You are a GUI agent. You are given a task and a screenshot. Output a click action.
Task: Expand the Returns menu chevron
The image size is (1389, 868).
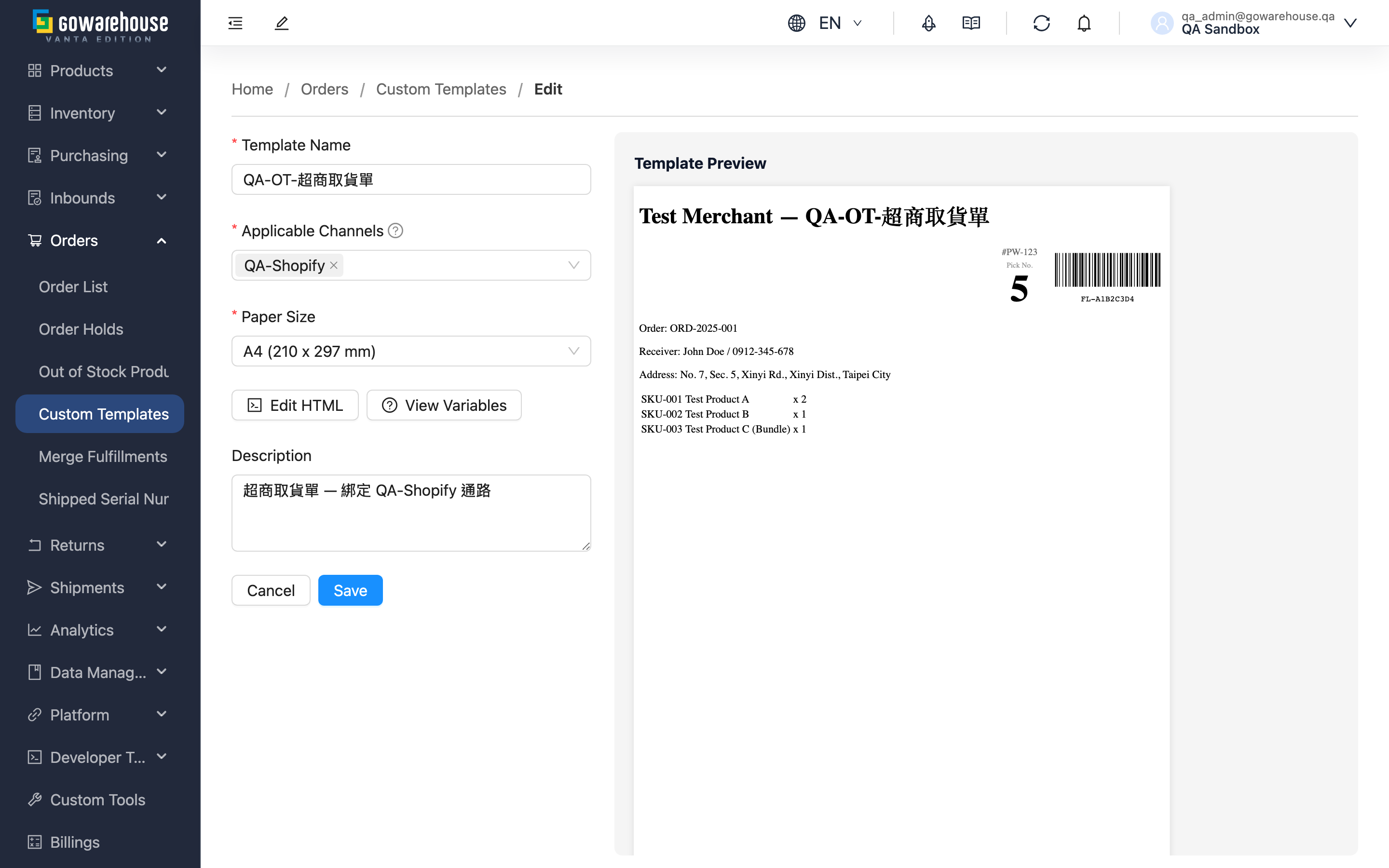[x=162, y=544]
